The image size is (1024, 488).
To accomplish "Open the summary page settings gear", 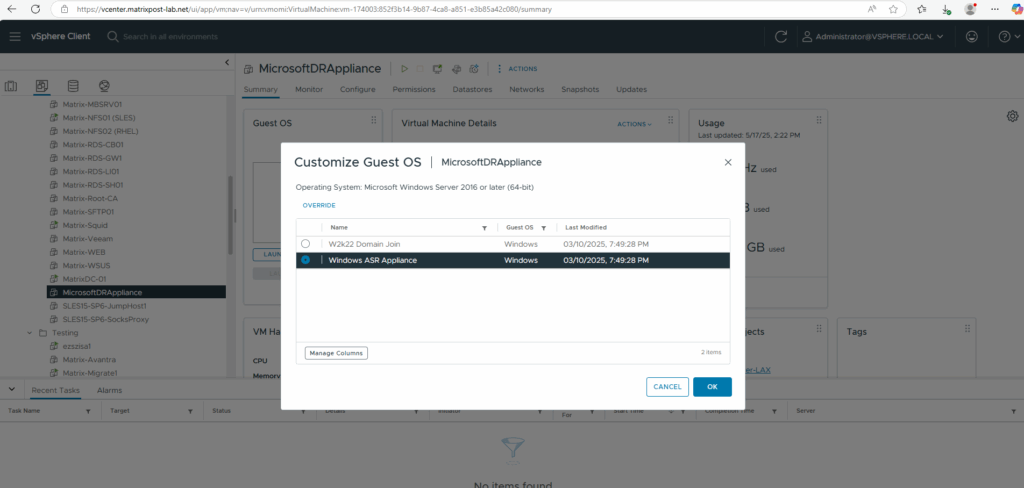I will click(x=1012, y=116).
